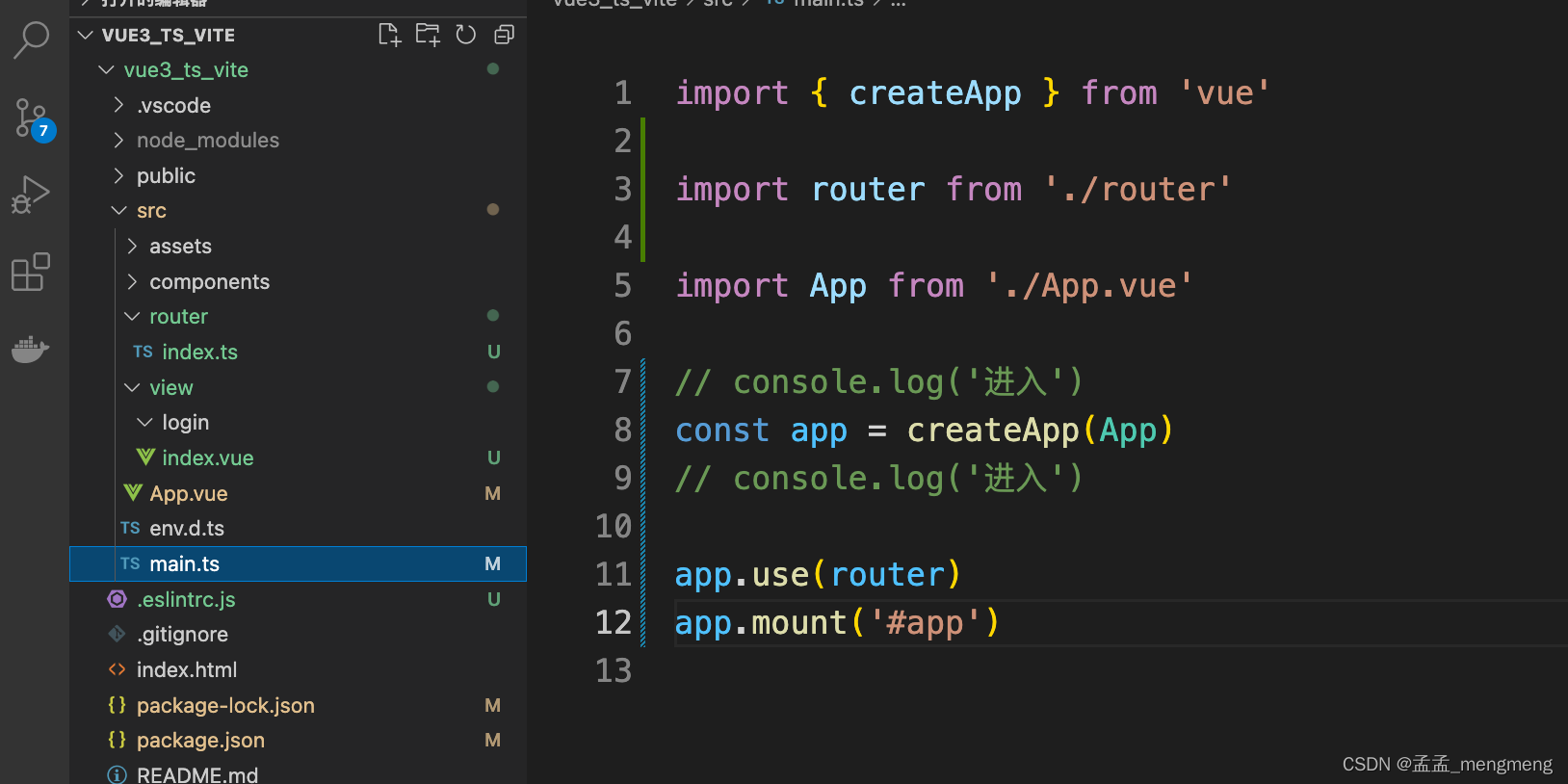
Task: Click the M status badge of main.ts
Action: [x=493, y=564]
